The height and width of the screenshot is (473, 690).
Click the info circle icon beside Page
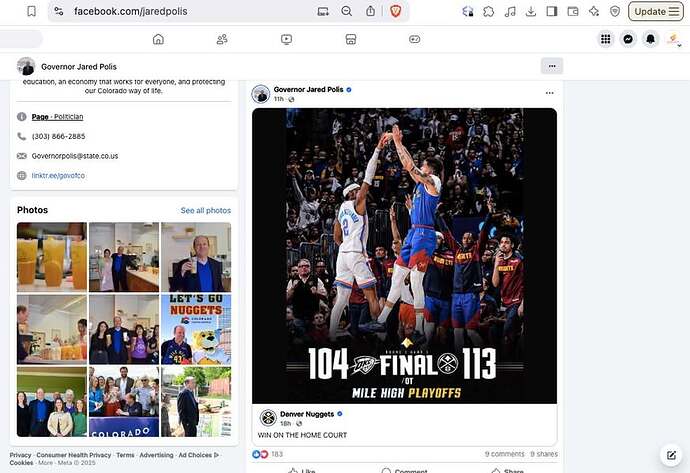(x=22, y=117)
